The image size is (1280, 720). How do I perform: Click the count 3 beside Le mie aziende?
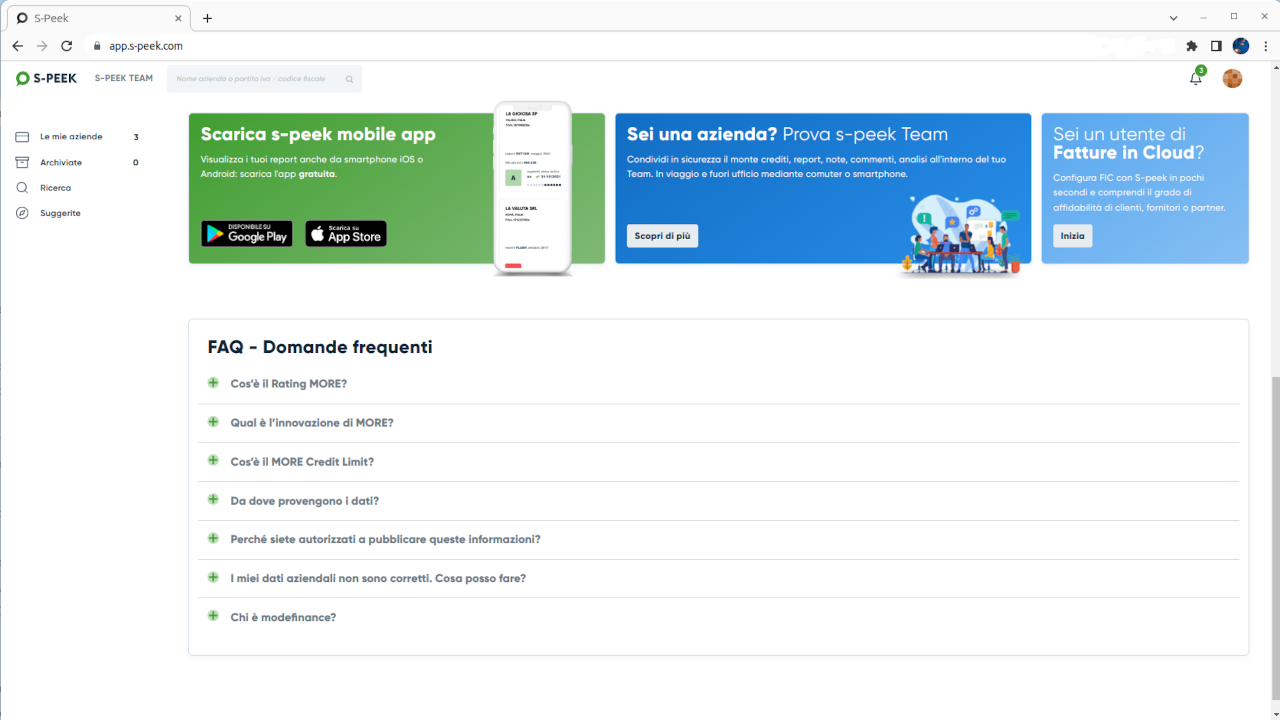(136, 137)
